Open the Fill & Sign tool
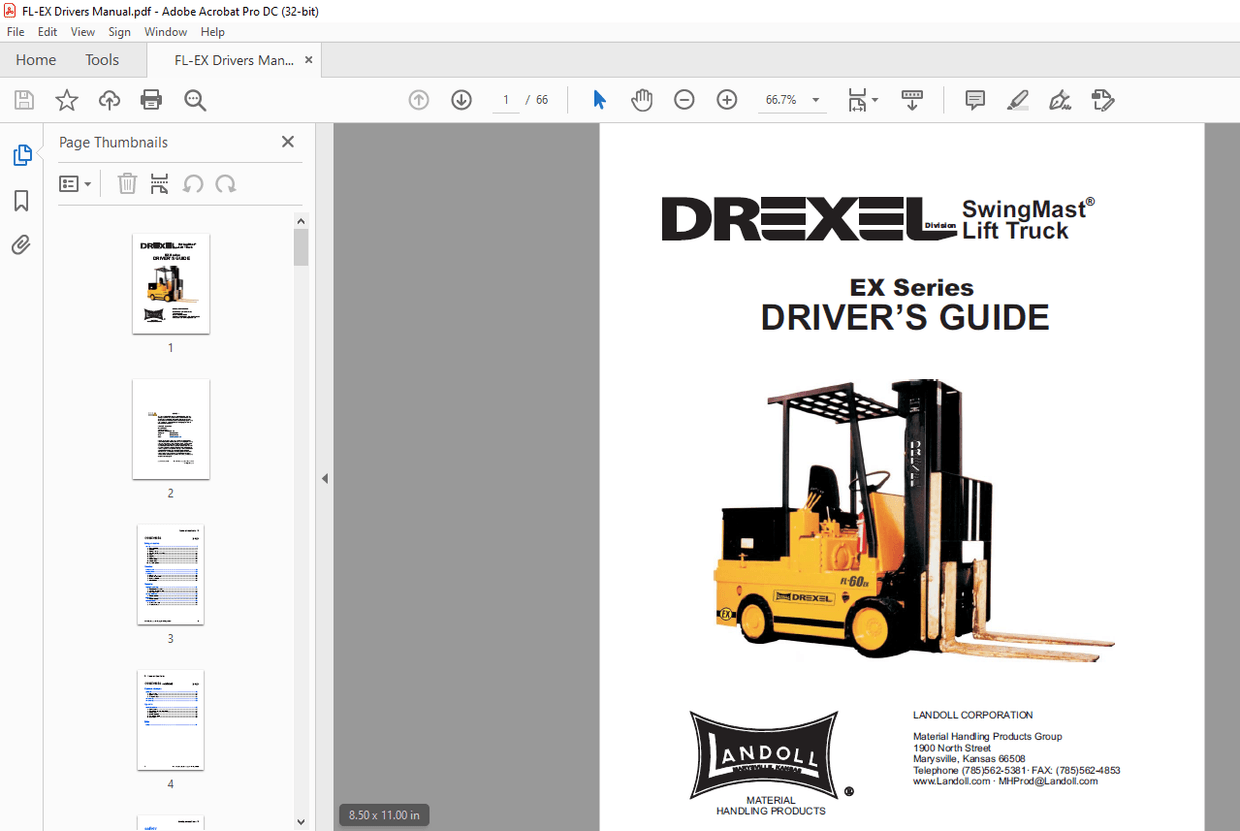Screen dimensions: 1240x831 click(x=1059, y=100)
